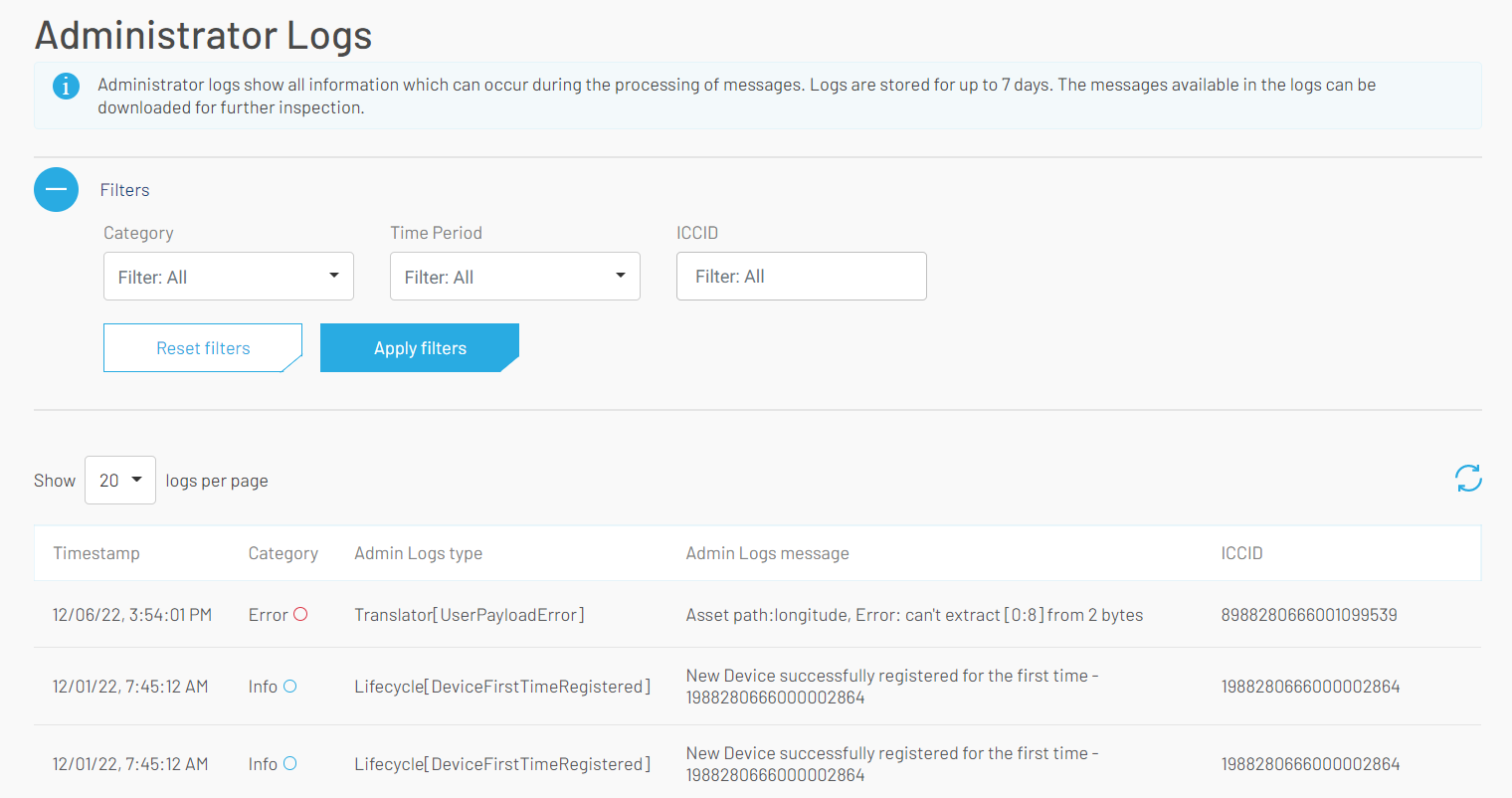Click the ICCID filter input field
This screenshot has width=1512, height=798.
pos(801,277)
